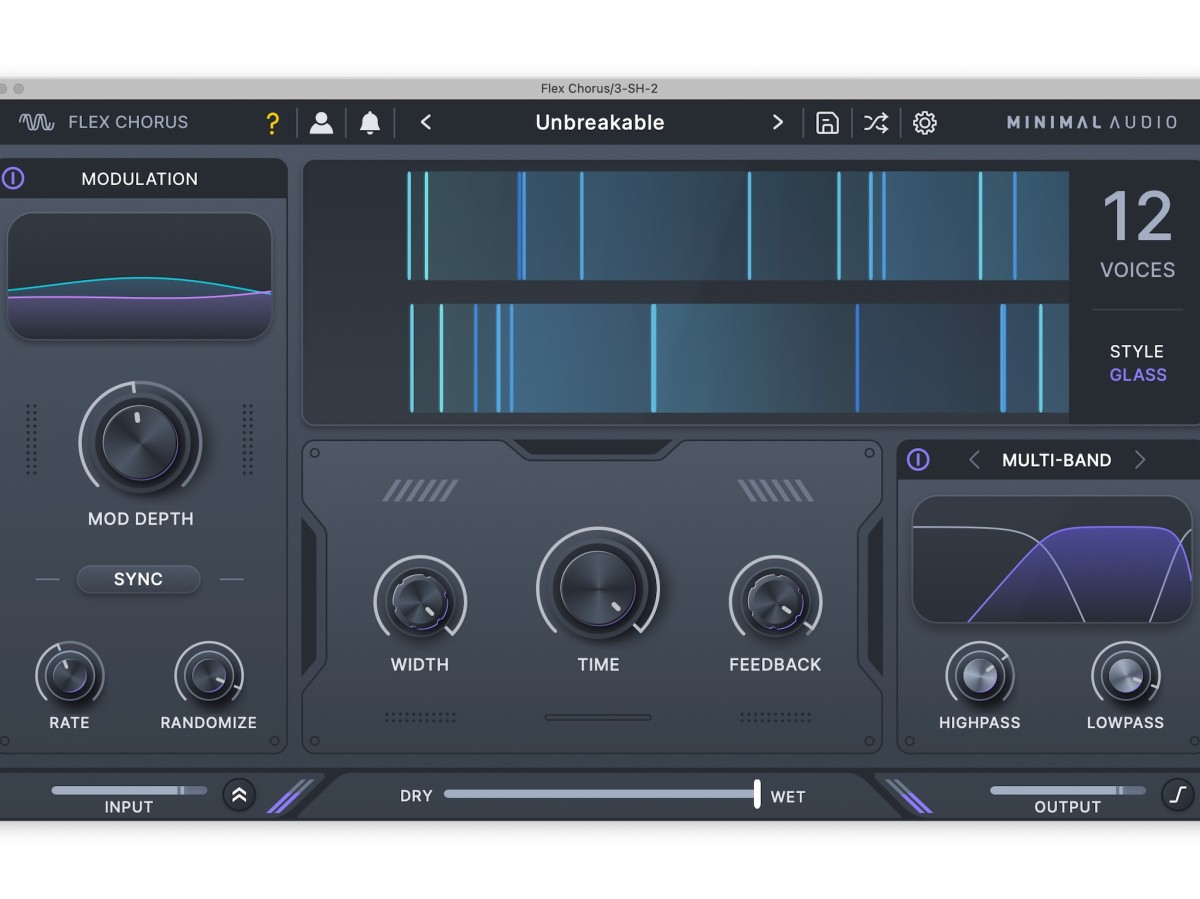Open the user account icon

click(321, 123)
